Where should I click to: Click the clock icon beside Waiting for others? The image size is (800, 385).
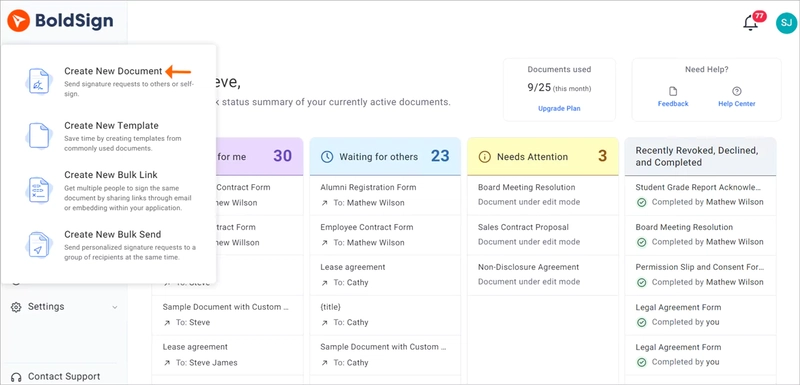click(x=327, y=157)
